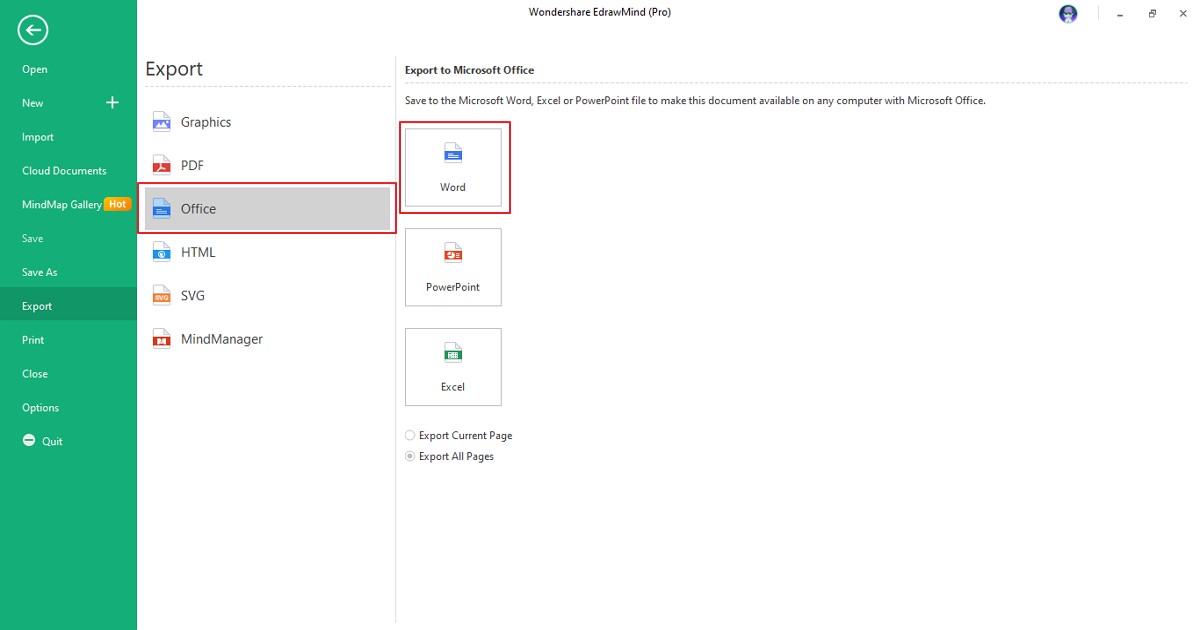
Task: Click the PowerPoint slide icon
Action: [453, 253]
